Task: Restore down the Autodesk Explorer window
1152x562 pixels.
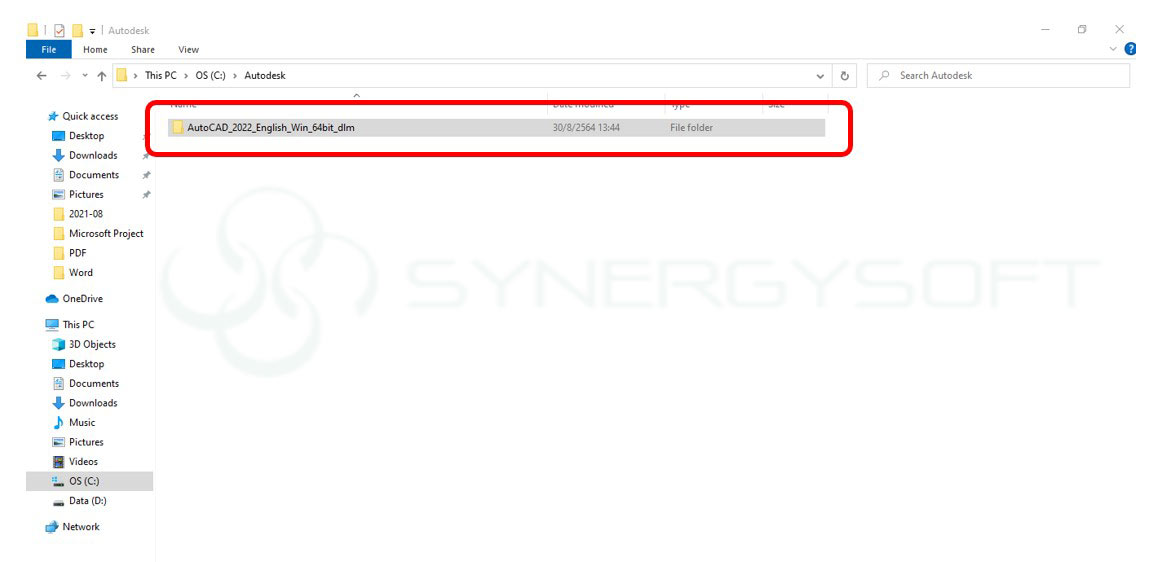Action: (x=1082, y=29)
